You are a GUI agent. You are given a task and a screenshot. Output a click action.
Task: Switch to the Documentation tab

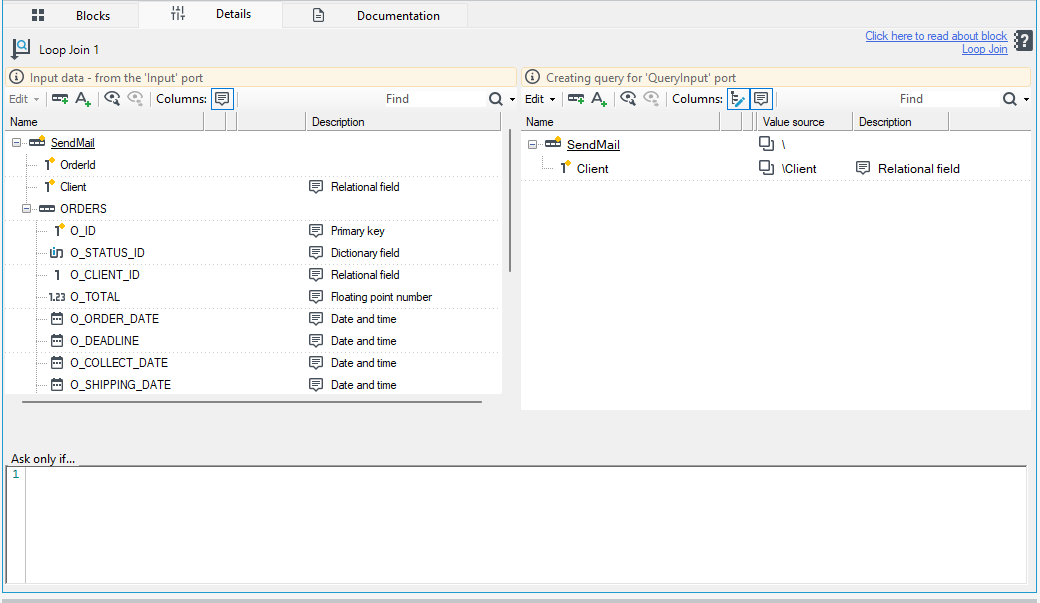[x=375, y=15]
